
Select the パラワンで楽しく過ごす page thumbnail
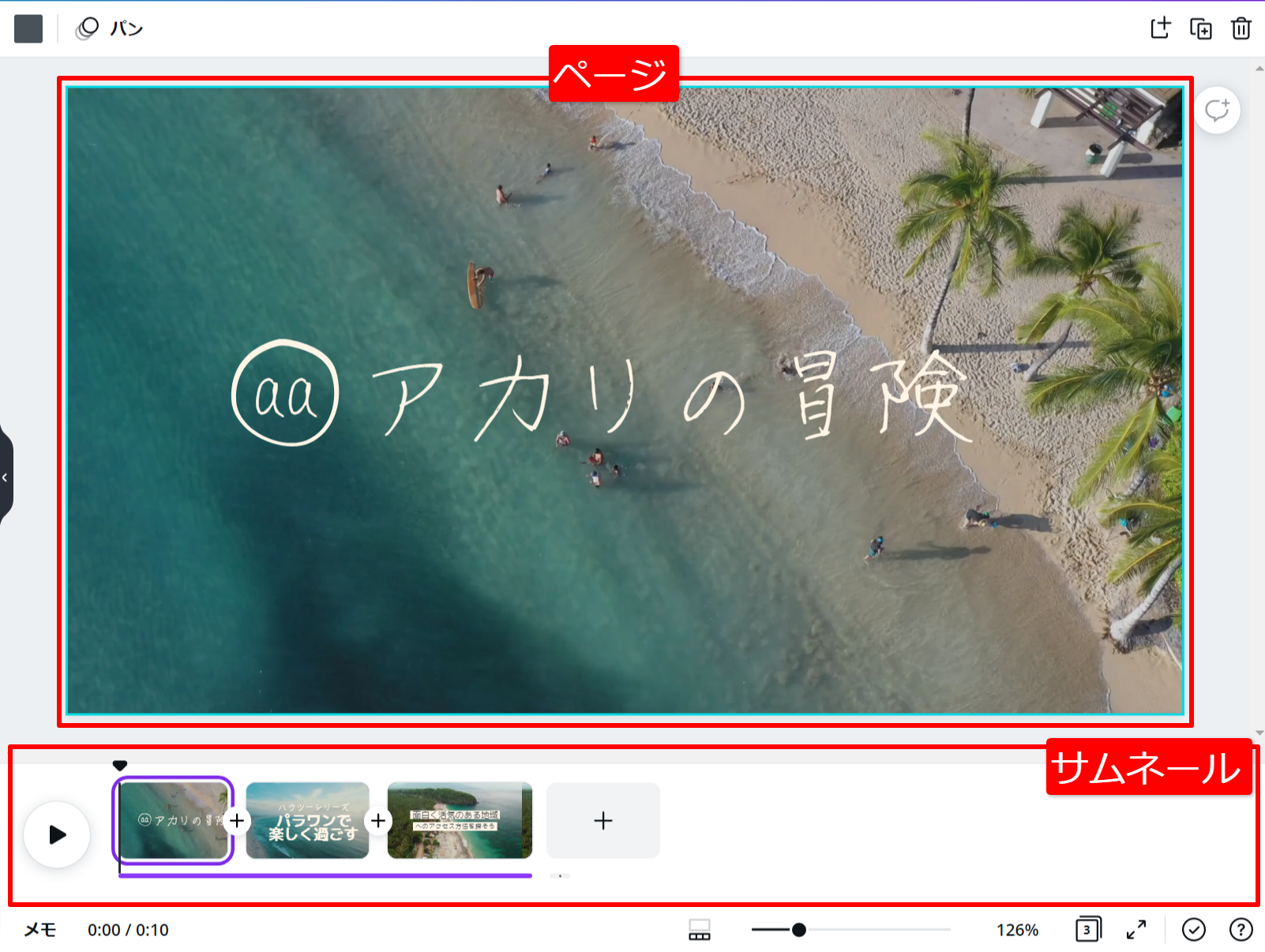click(x=307, y=820)
